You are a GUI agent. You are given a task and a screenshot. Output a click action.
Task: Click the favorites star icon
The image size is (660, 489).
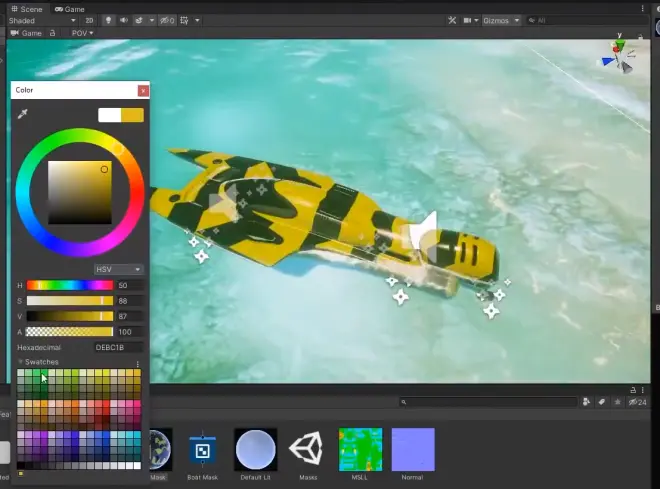pos(617,402)
